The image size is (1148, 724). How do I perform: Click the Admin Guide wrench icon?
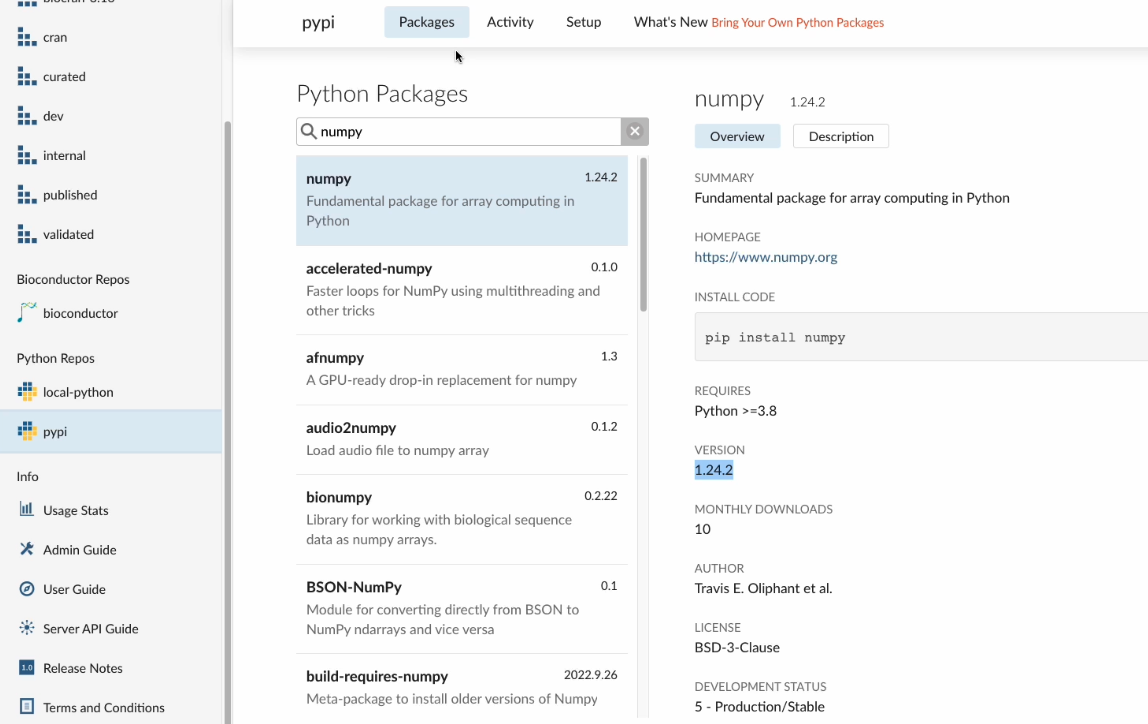pyautogui.click(x=27, y=549)
